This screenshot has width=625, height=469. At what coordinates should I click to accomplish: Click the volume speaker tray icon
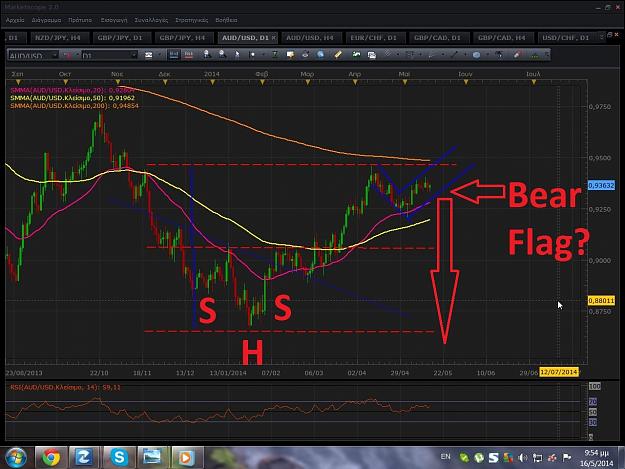pyautogui.click(x=523, y=458)
